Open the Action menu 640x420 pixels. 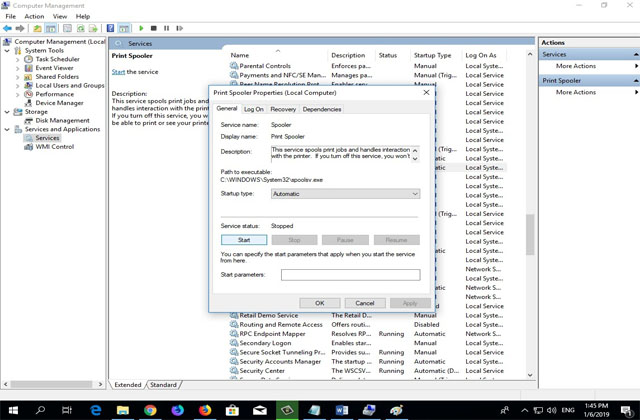[34, 16]
